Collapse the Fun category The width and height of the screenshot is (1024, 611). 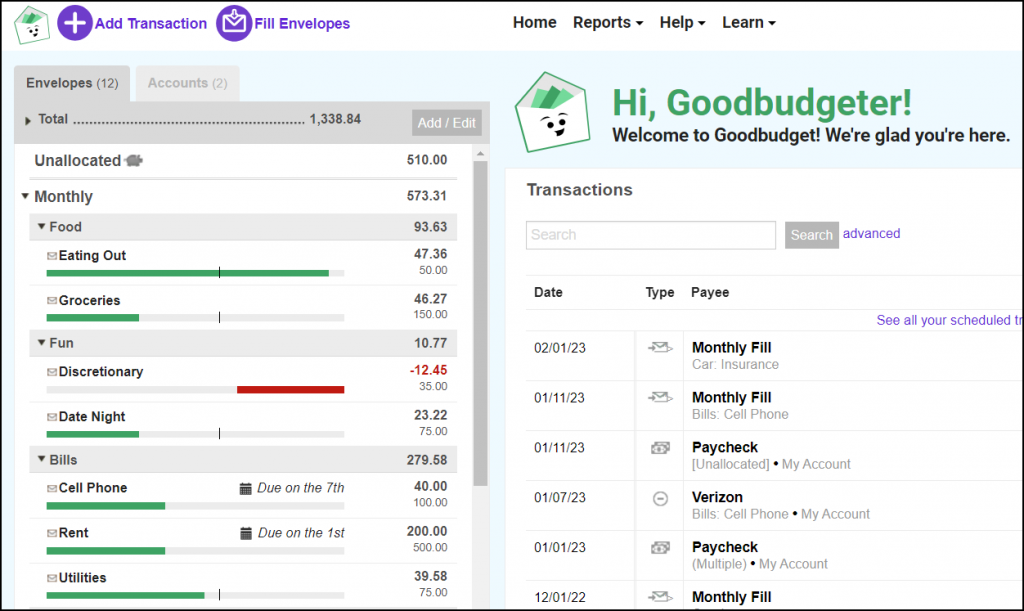point(41,343)
